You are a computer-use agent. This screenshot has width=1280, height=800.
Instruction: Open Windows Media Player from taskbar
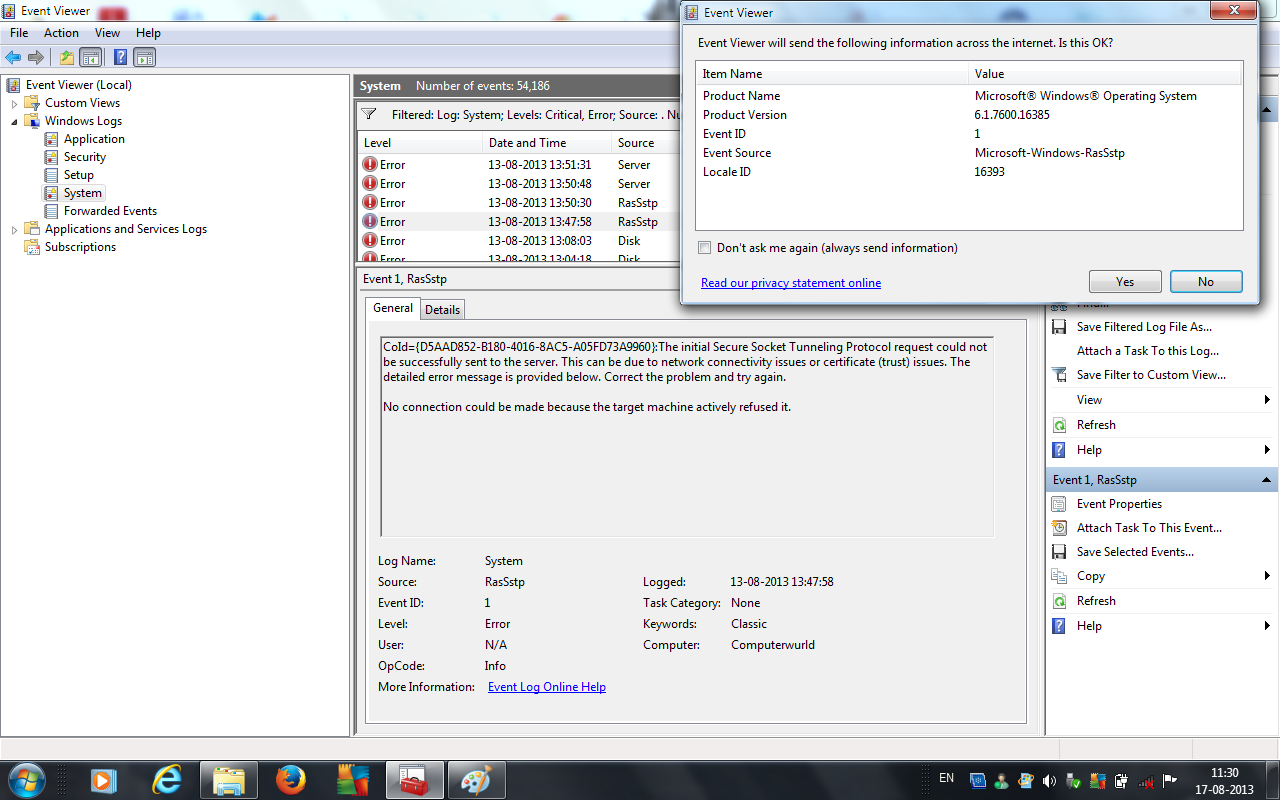coord(102,779)
